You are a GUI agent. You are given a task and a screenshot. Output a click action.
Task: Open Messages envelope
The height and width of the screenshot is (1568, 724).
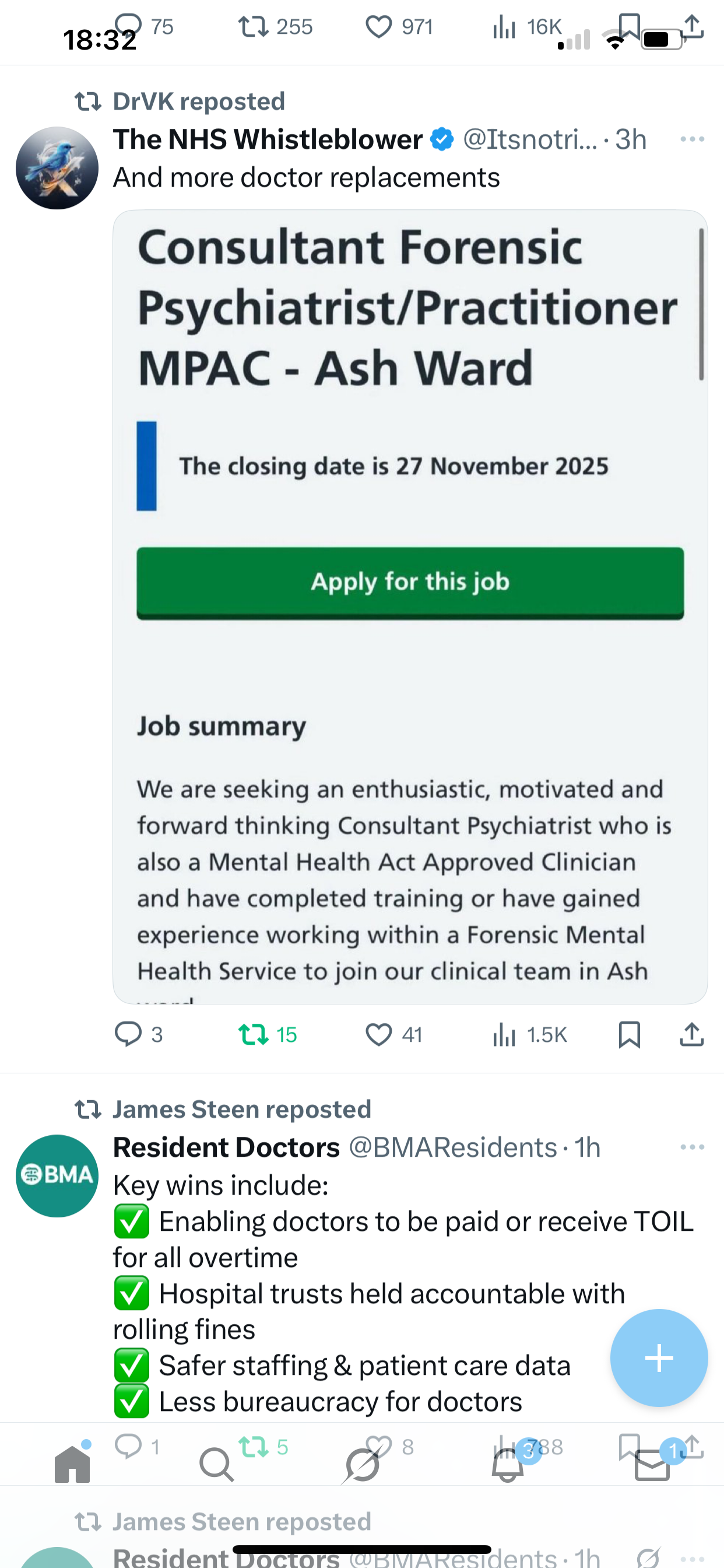[652, 1465]
